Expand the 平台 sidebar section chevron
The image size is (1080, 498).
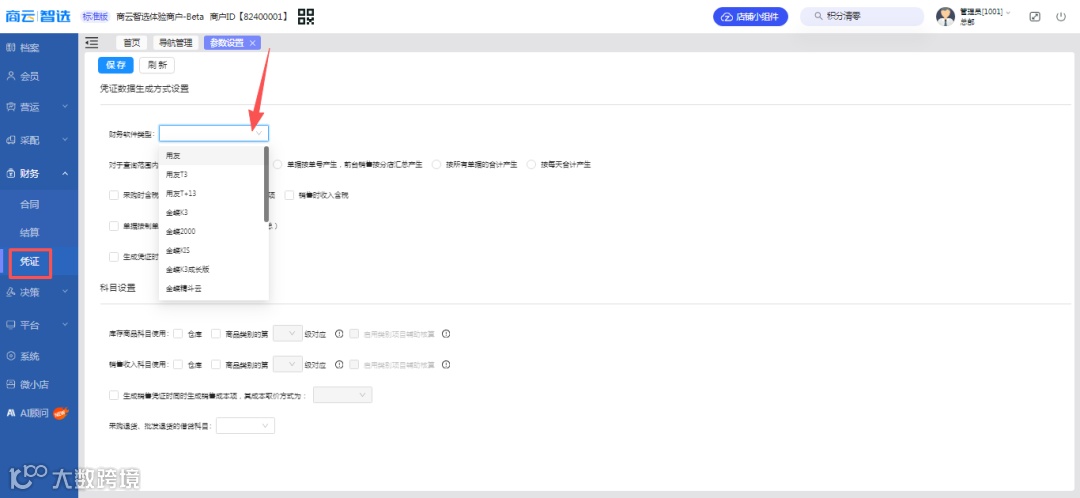(65, 324)
